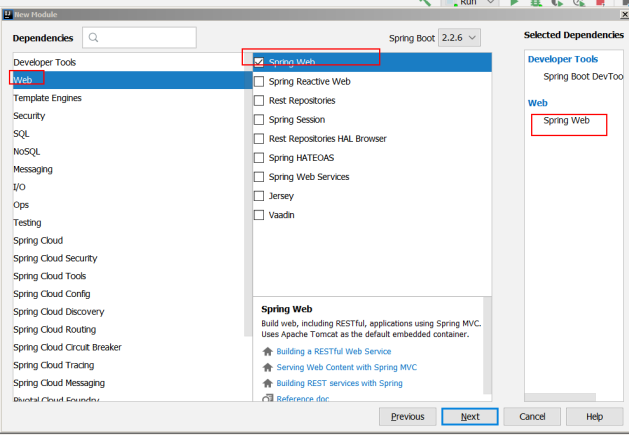Select the SQL category
Image resolution: width=629 pixels, height=435 pixels.
click(x=128, y=134)
